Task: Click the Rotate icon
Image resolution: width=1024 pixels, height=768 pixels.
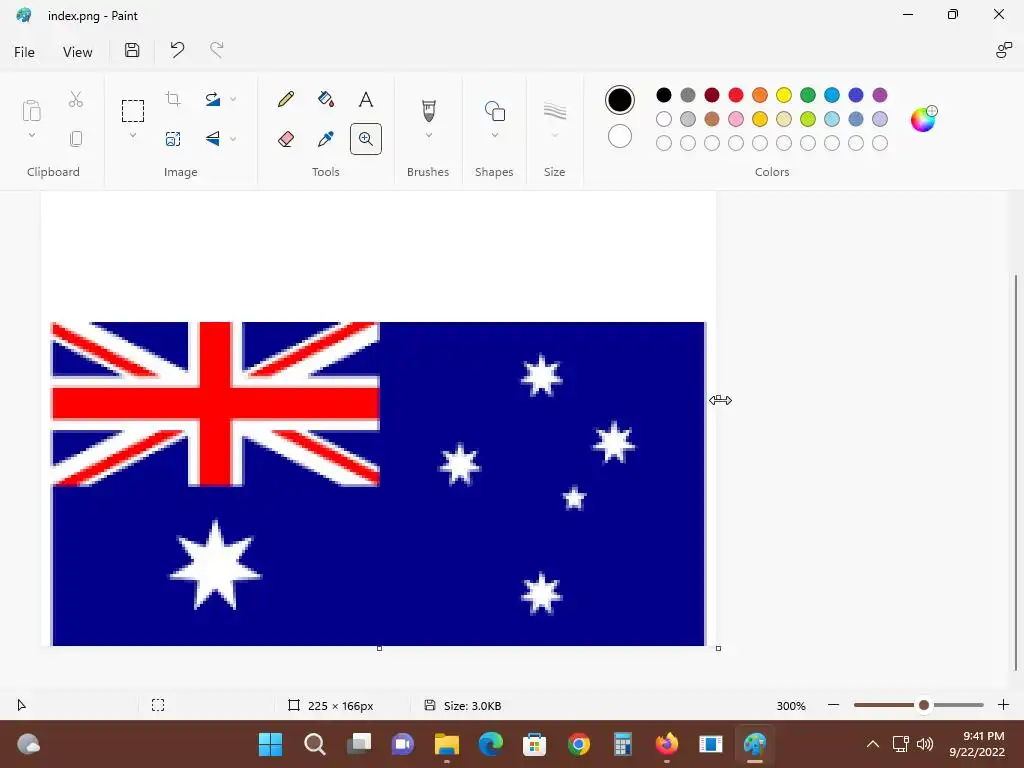Action: [213, 99]
